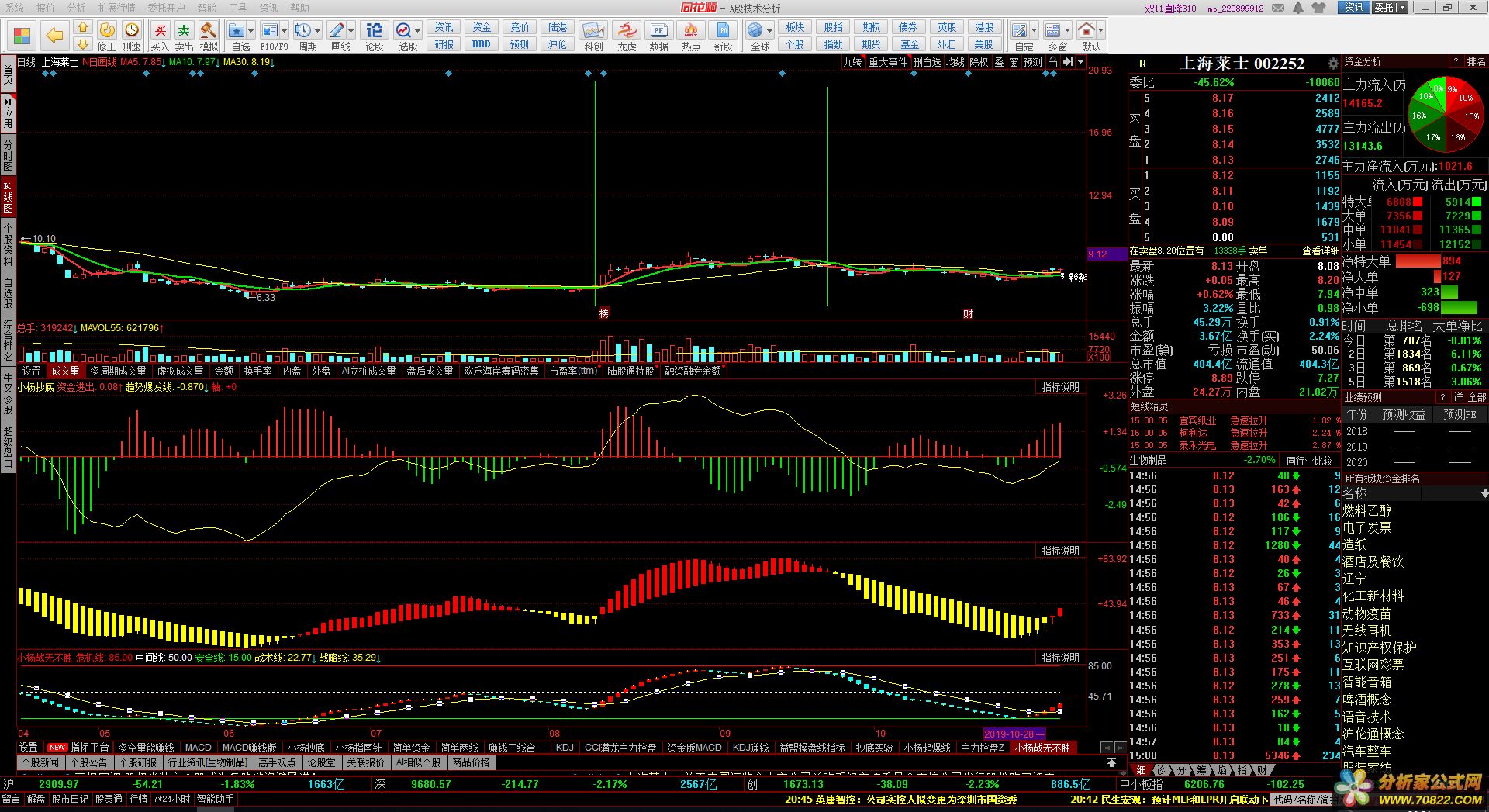Image resolution: width=1489 pixels, height=812 pixels.
Task: Click the 同行业比较 link
Action: click(x=1309, y=460)
